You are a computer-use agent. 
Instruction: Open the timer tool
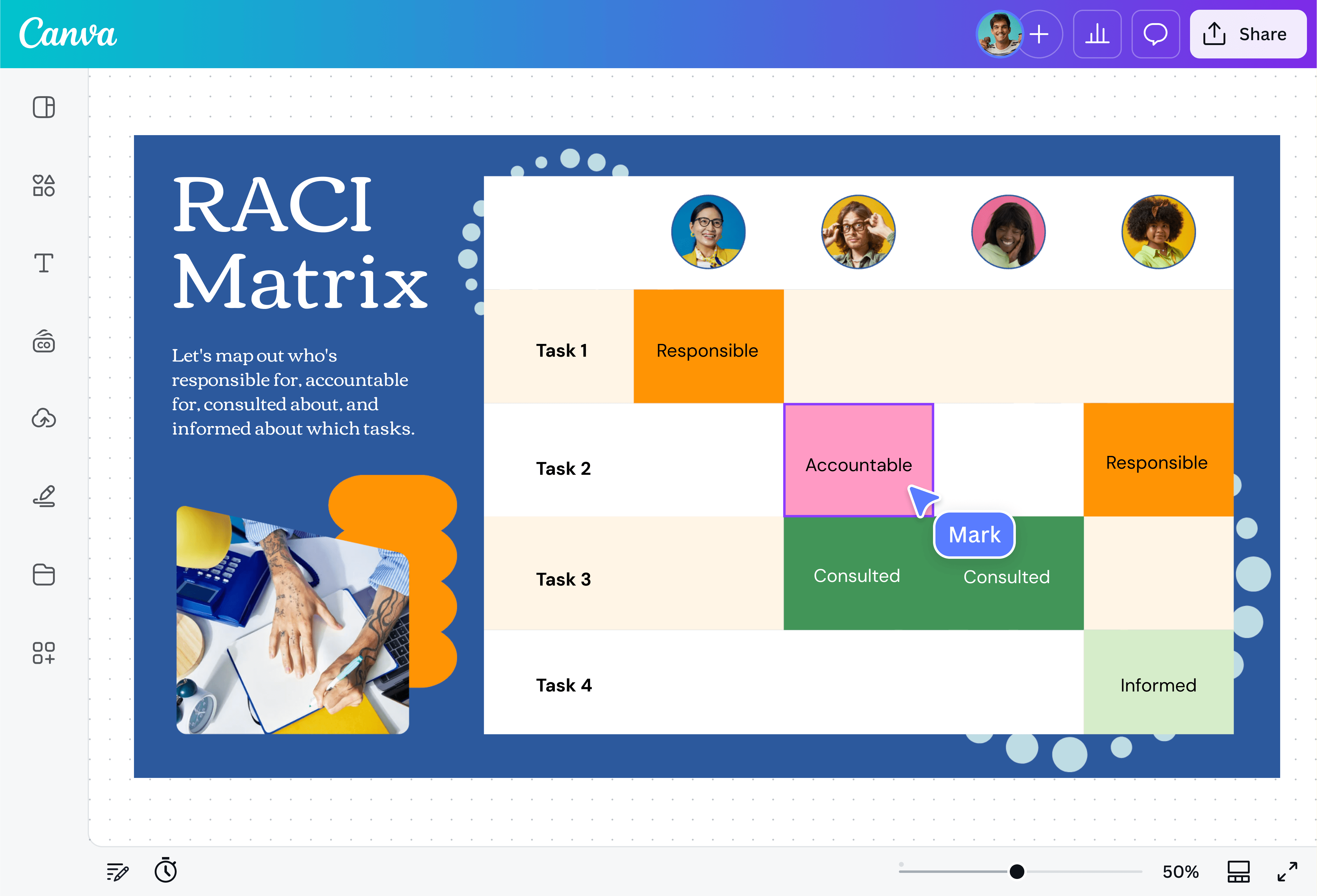pyautogui.click(x=165, y=872)
